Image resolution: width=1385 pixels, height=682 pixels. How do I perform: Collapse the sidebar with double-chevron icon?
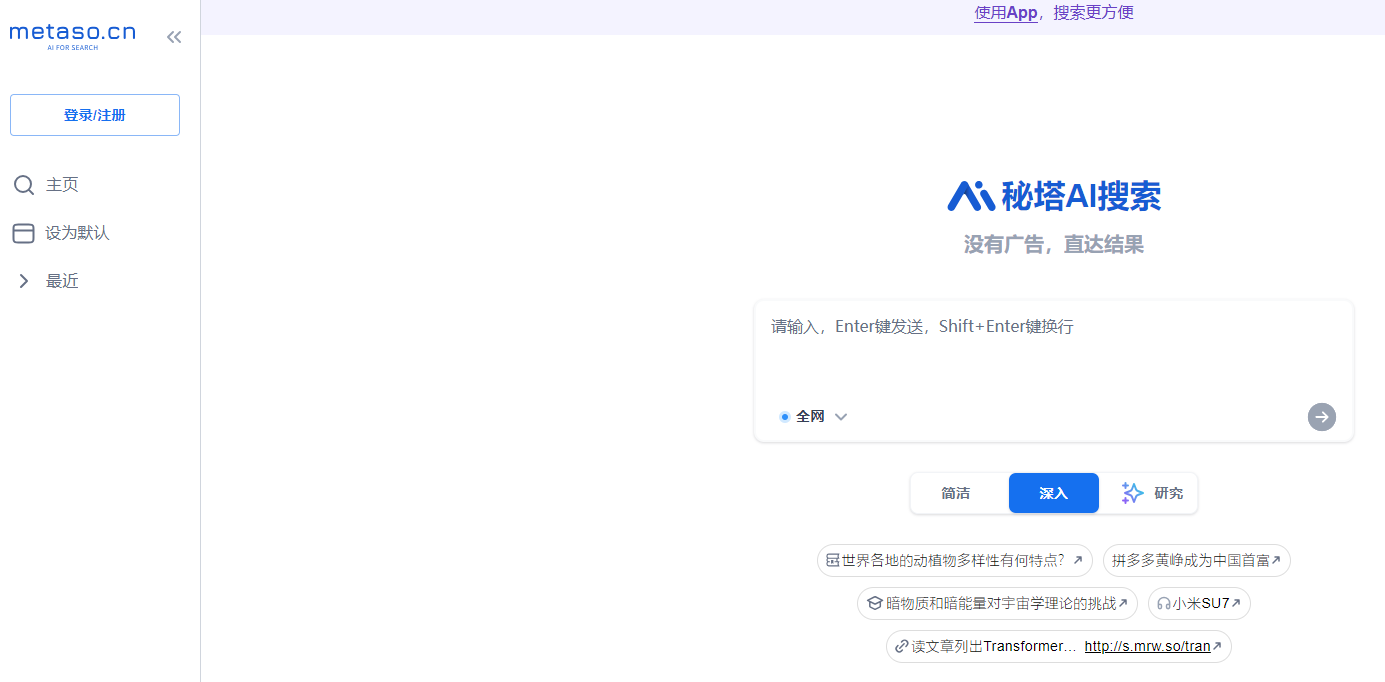pos(174,37)
